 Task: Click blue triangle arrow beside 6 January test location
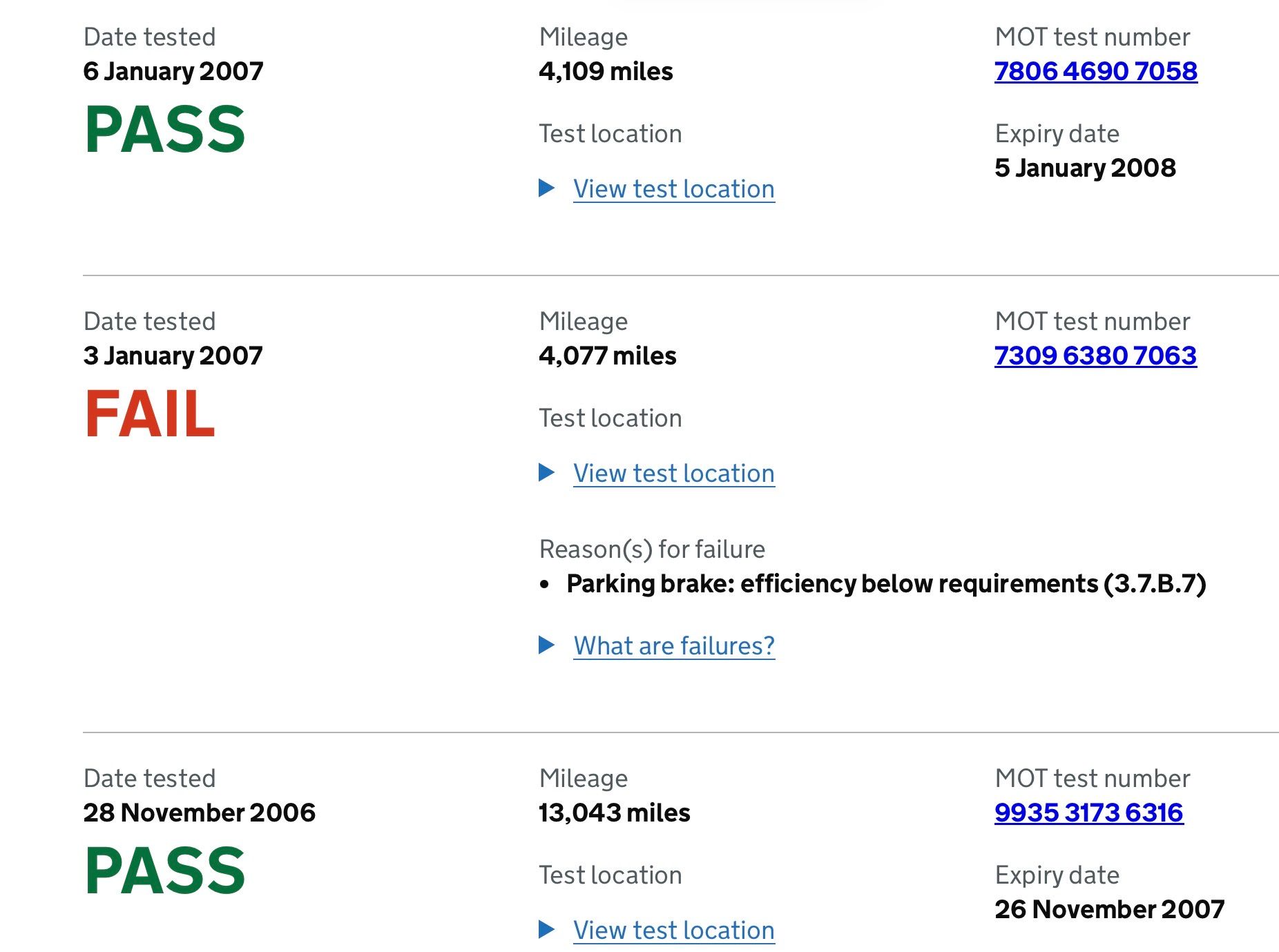546,188
